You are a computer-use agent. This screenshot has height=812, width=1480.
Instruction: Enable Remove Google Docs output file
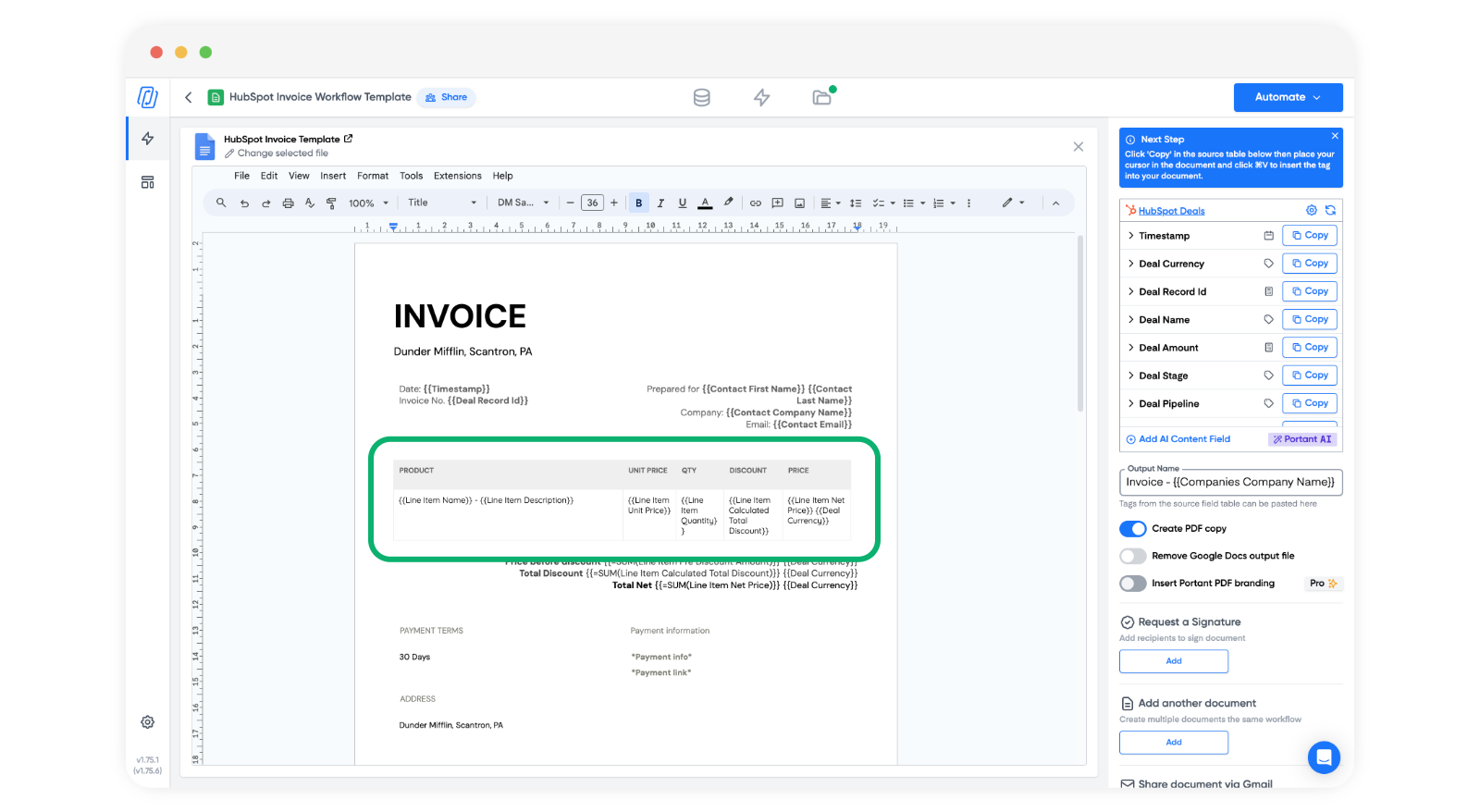pyautogui.click(x=1133, y=556)
